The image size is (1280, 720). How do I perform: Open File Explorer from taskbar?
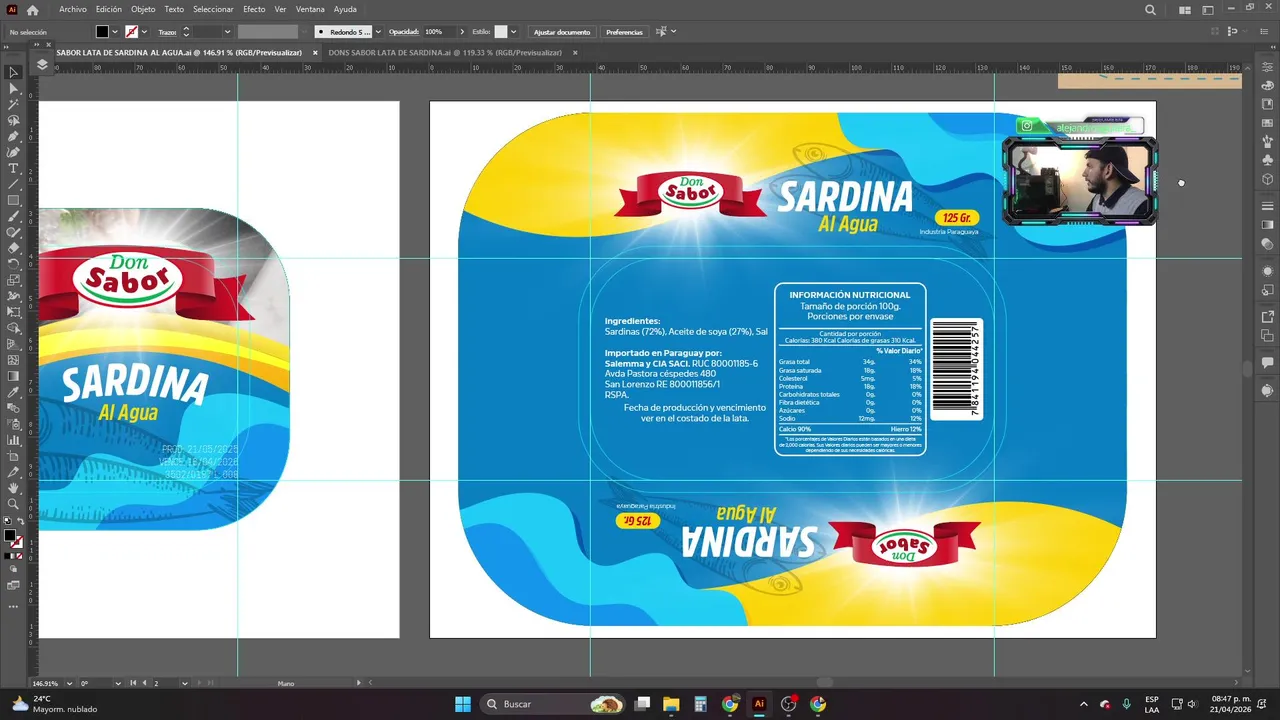click(671, 704)
